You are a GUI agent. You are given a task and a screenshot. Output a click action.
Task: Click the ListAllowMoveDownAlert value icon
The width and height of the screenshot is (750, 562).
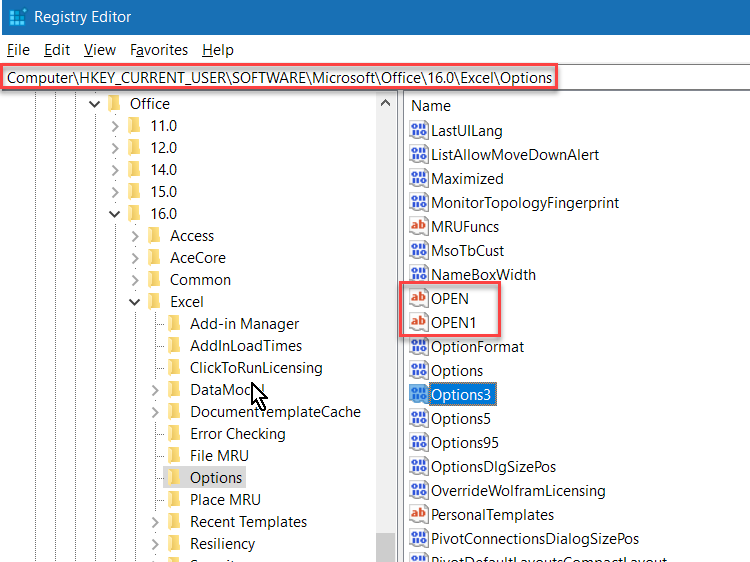tap(419, 154)
